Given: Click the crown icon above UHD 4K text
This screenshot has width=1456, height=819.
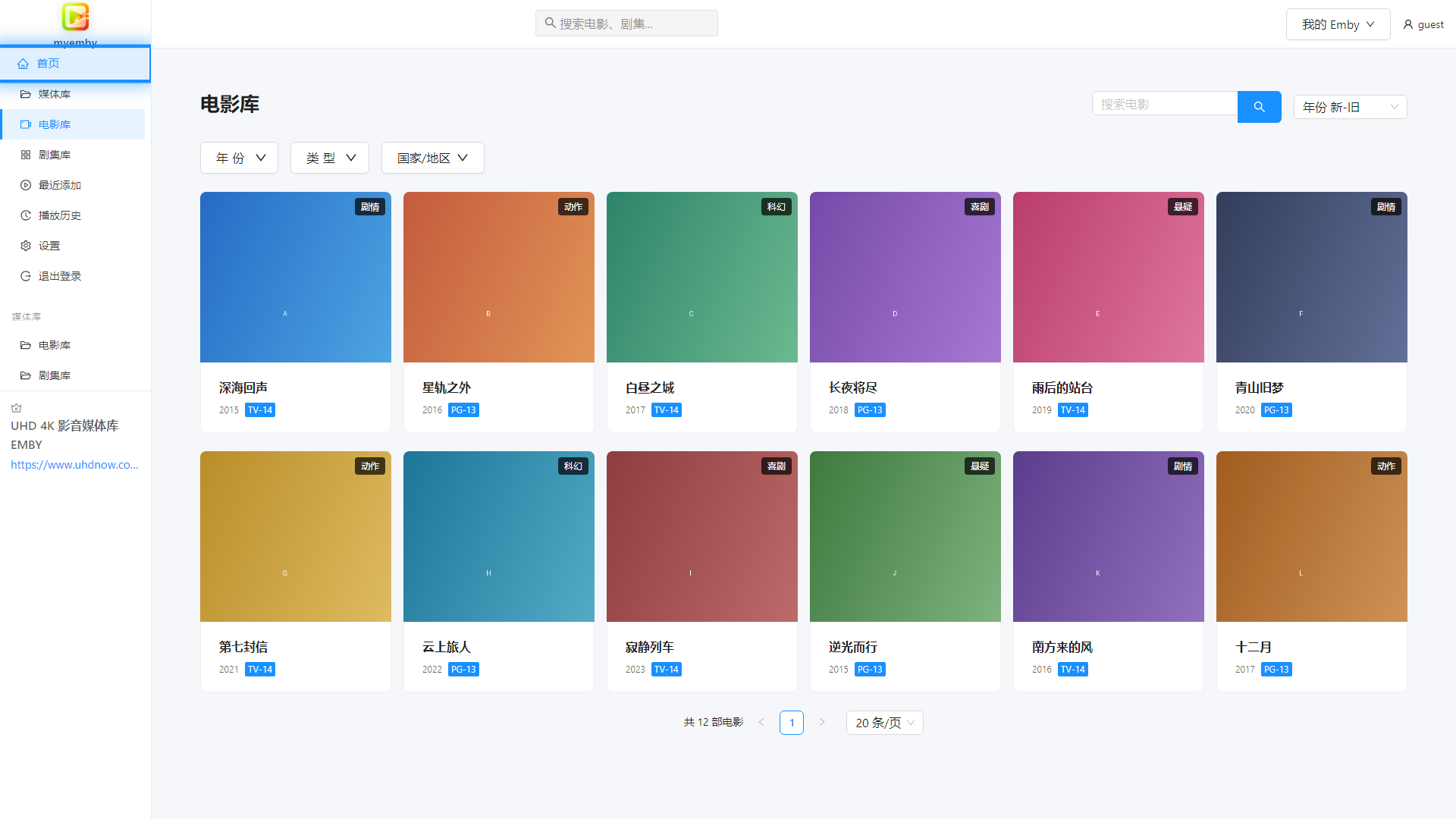Looking at the screenshot, I should [17, 408].
